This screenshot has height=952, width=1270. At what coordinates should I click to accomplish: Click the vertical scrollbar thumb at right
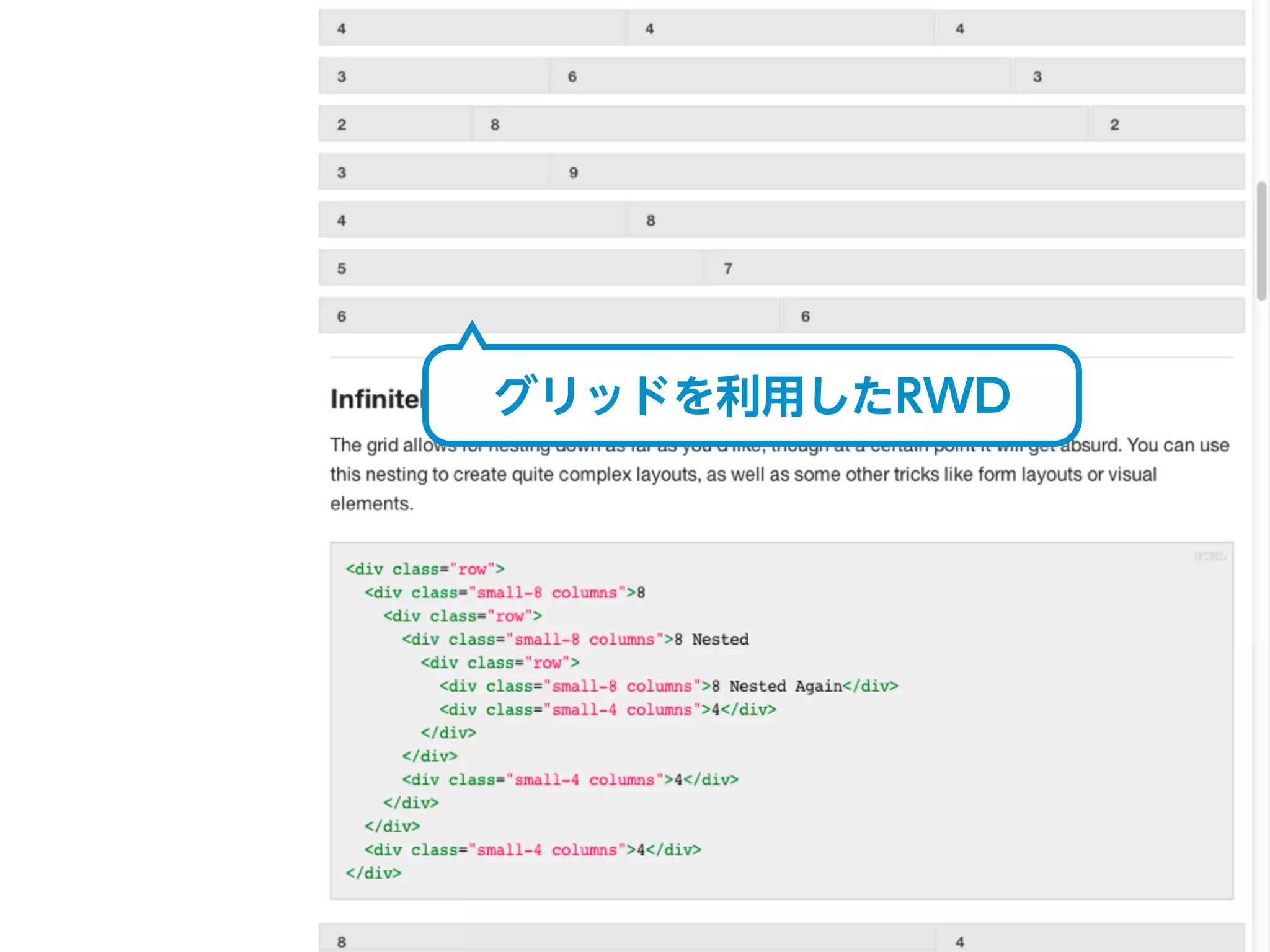[x=1261, y=240]
